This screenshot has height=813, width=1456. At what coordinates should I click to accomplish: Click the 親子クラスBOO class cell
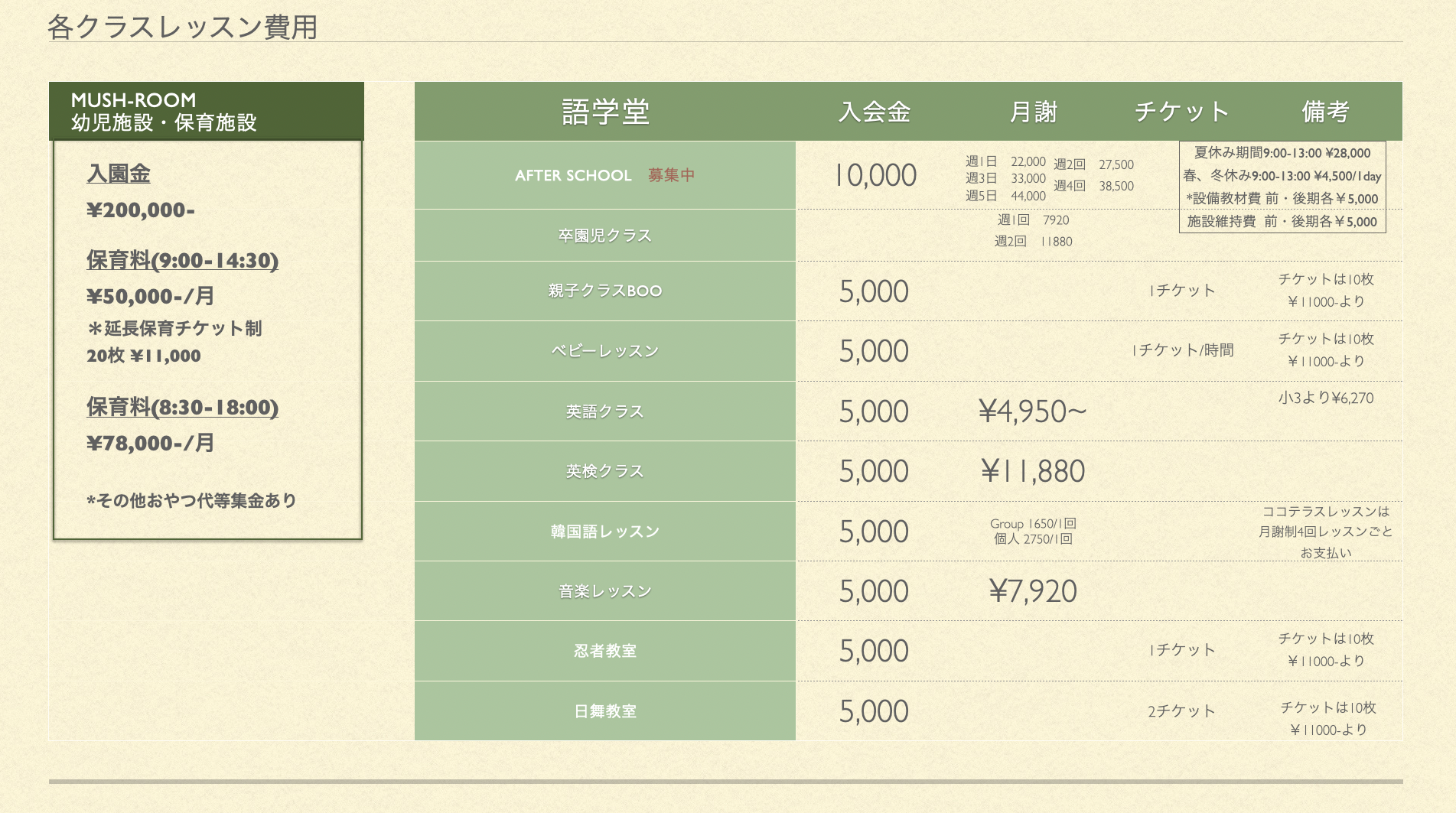pyautogui.click(x=605, y=291)
